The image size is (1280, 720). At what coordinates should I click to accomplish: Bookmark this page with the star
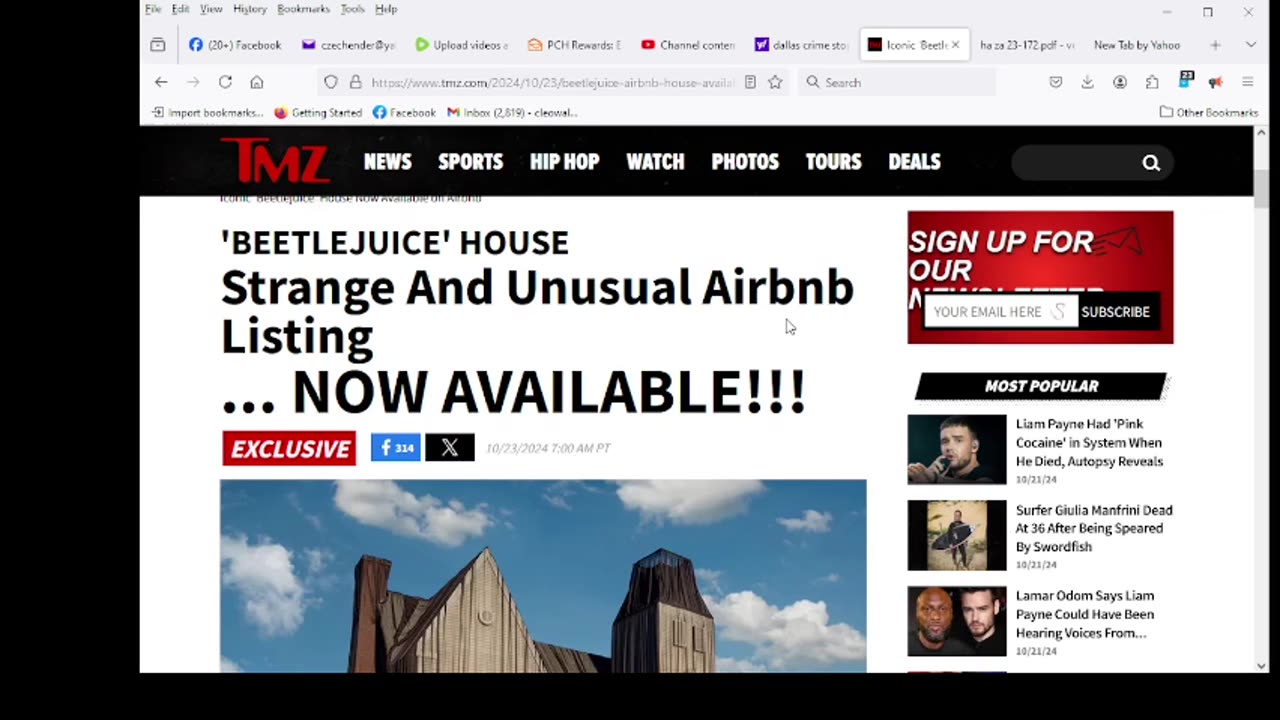tap(775, 82)
